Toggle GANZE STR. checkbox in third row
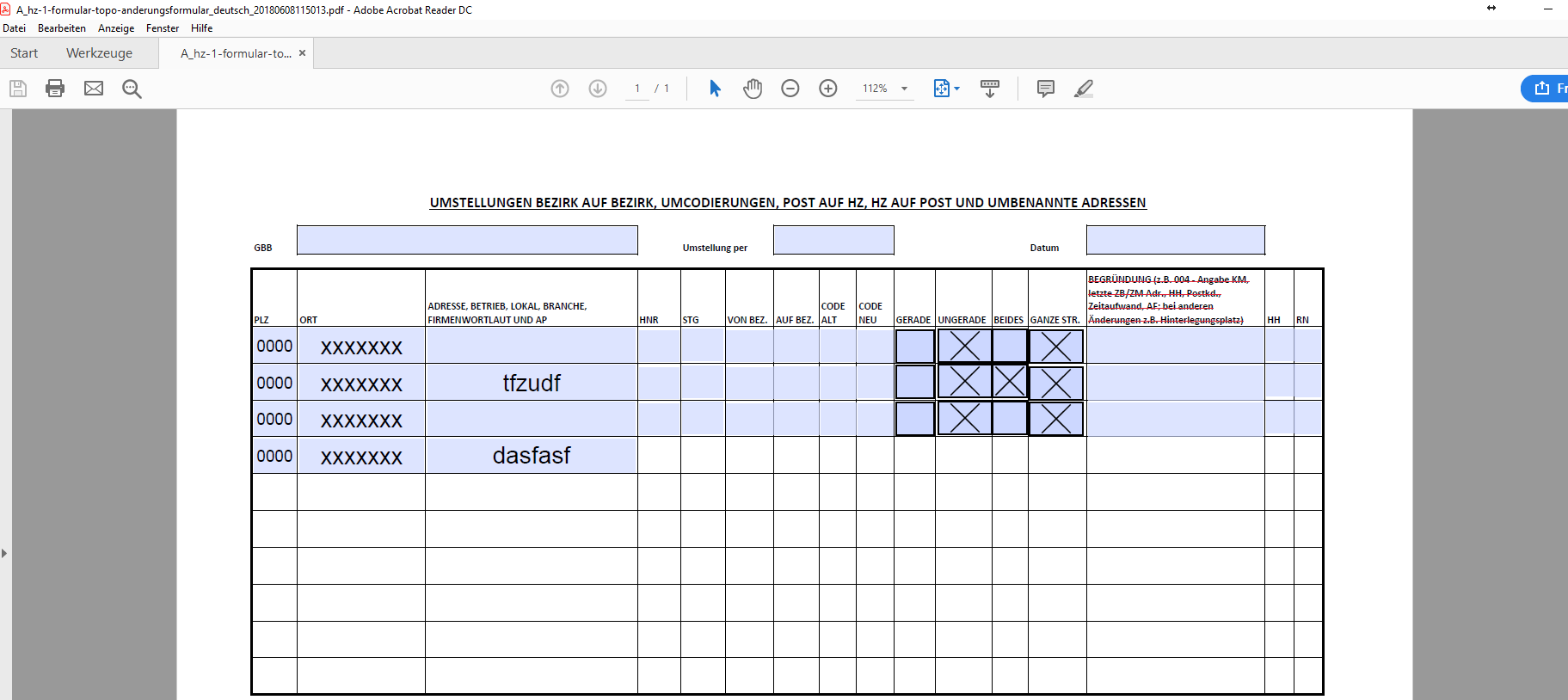The width and height of the screenshot is (1568, 700). (1056, 419)
